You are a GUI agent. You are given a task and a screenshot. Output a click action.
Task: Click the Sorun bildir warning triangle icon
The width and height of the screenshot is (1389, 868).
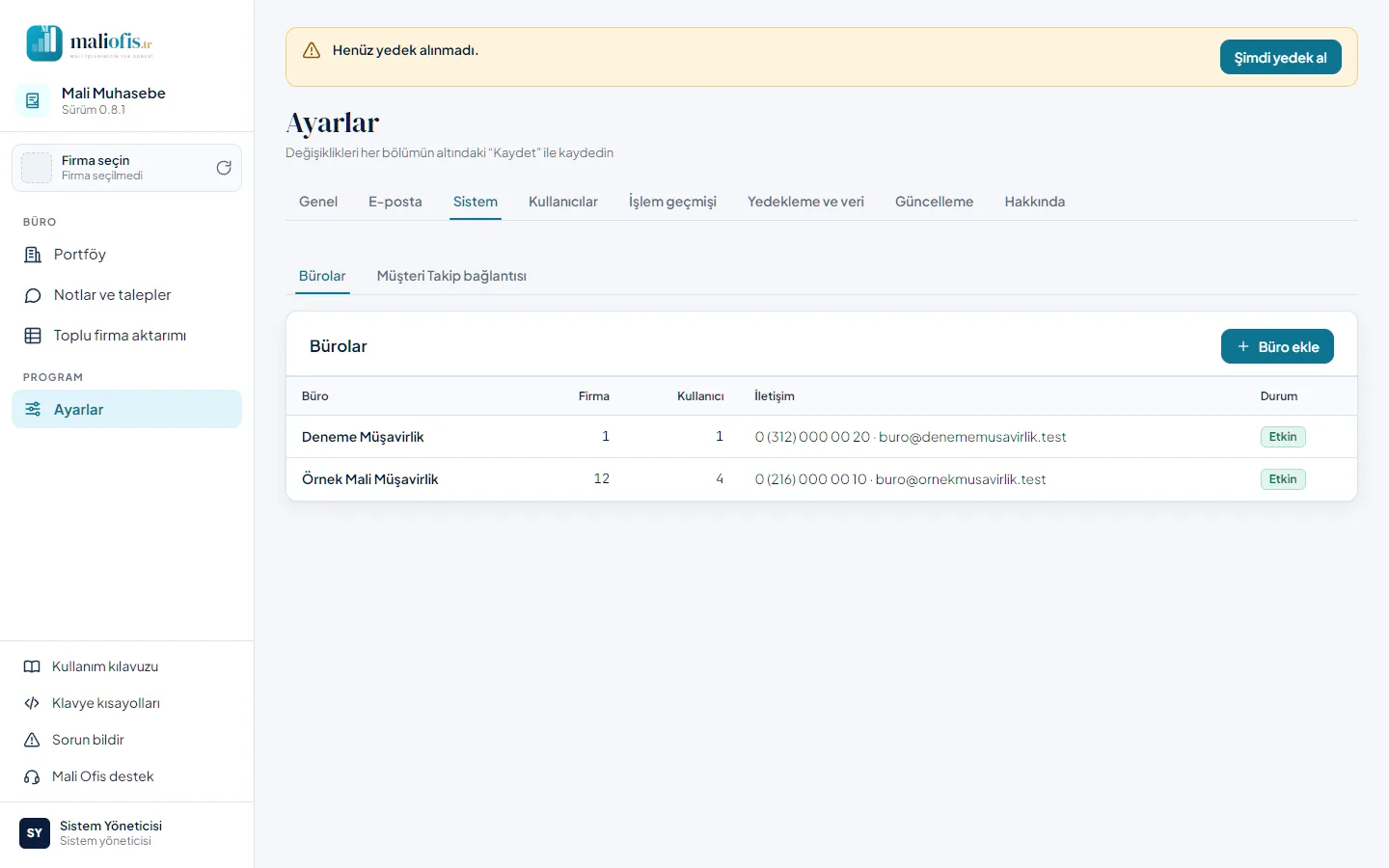(32, 740)
